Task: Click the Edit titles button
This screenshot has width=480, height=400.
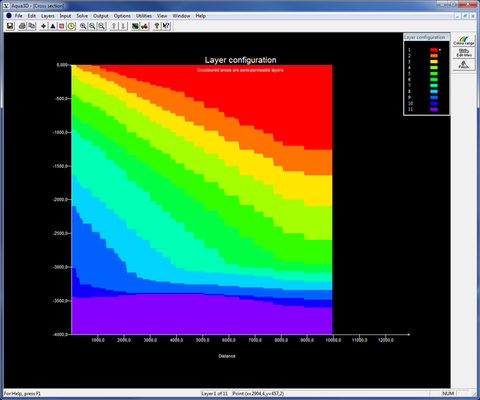Action: (x=464, y=53)
